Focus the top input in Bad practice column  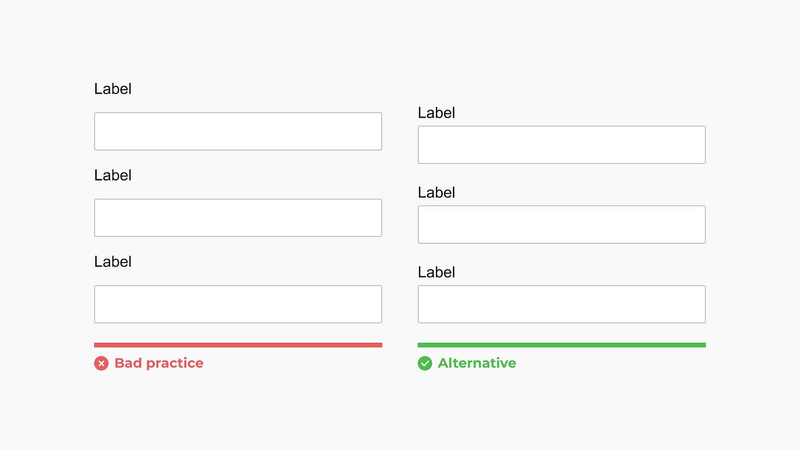(238, 131)
